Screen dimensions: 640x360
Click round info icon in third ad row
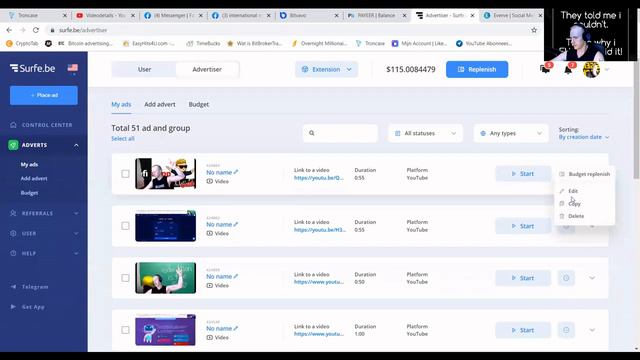566,278
